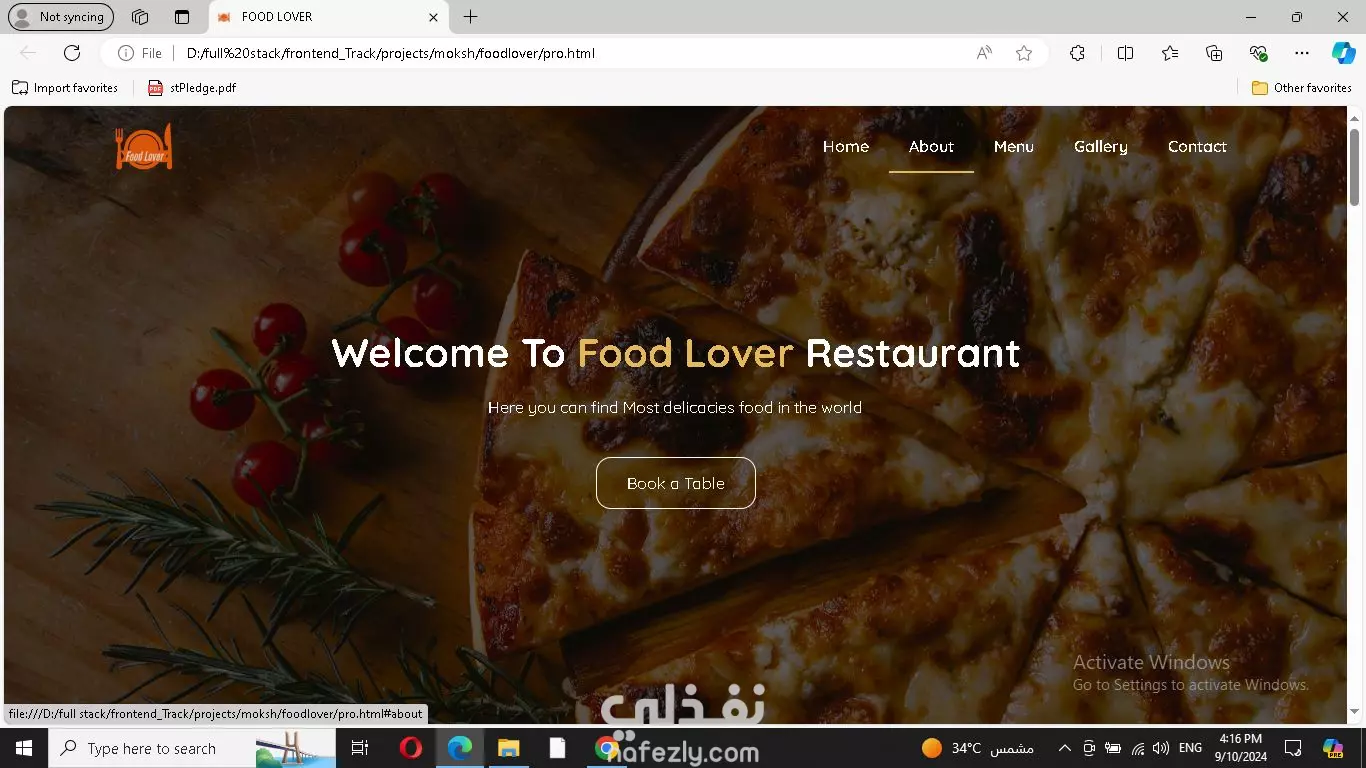Open the notification center icon
This screenshot has height=768, width=1366.
click(x=1293, y=748)
